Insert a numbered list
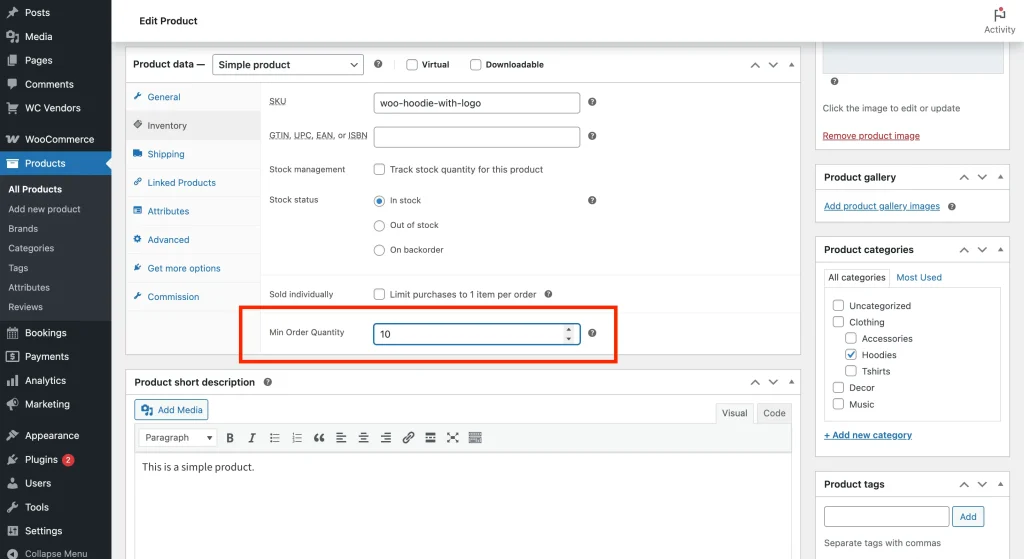The width and height of the screenshot is (1024, 559). [x=296, y=438]
